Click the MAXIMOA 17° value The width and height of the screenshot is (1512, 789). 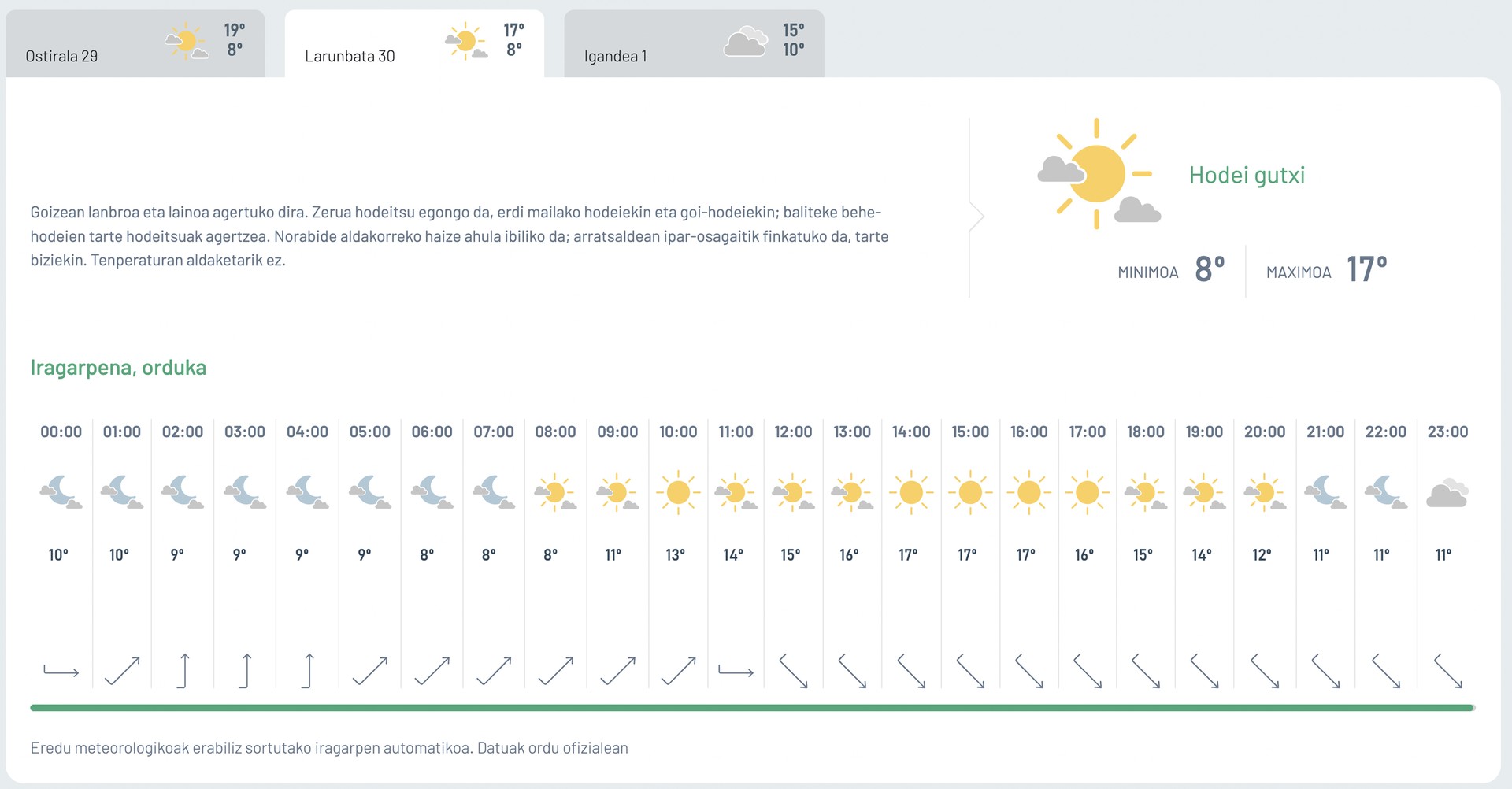tap(1366, 269)
